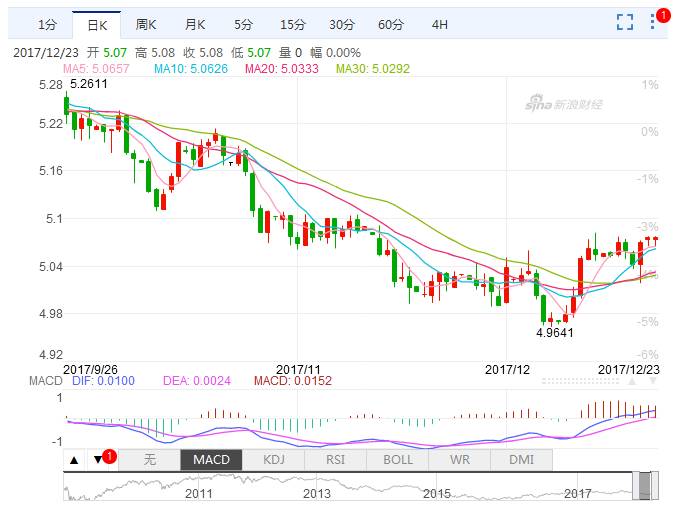
Task: Enable the KDJ indicator
Action: pos(273,460)
